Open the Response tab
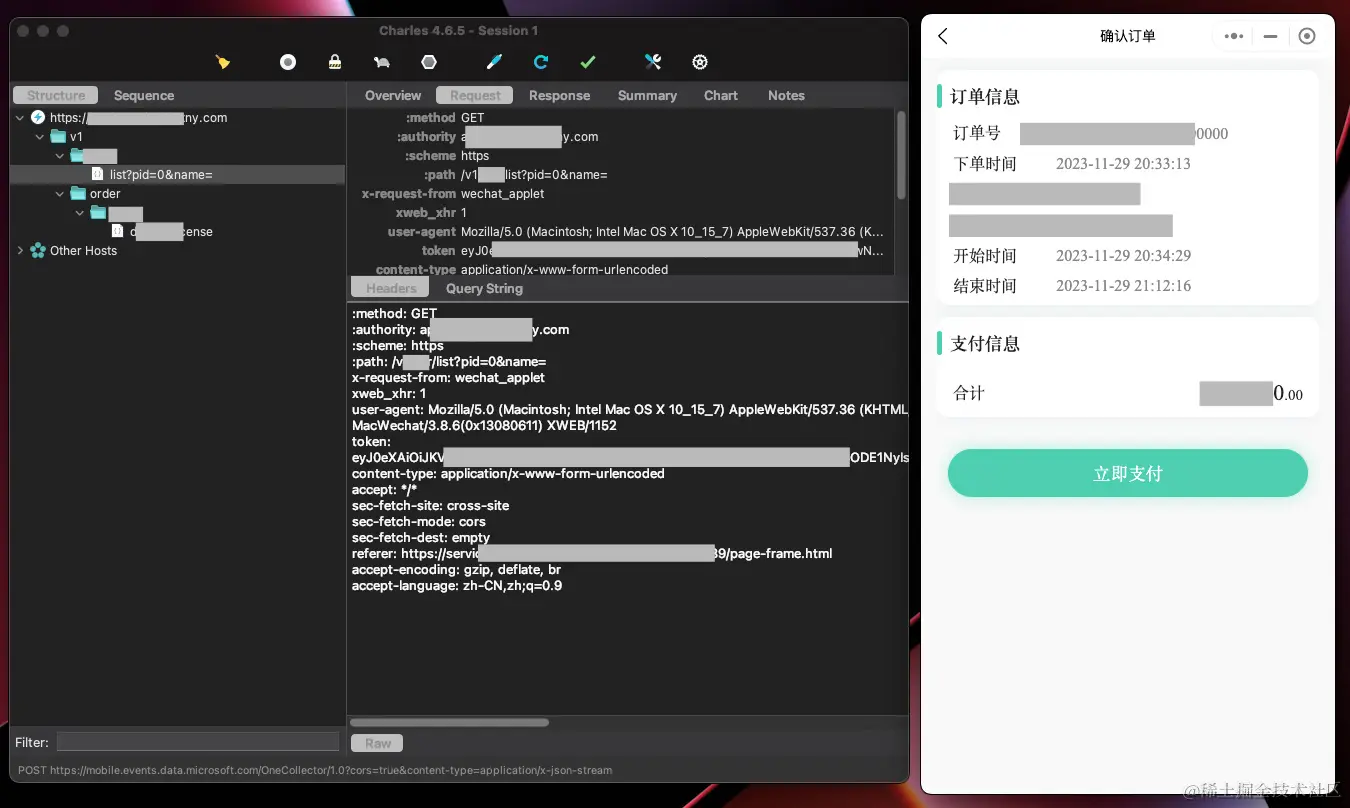The width and height of the screenshot is (1350, 808). [x=559, y=95]
